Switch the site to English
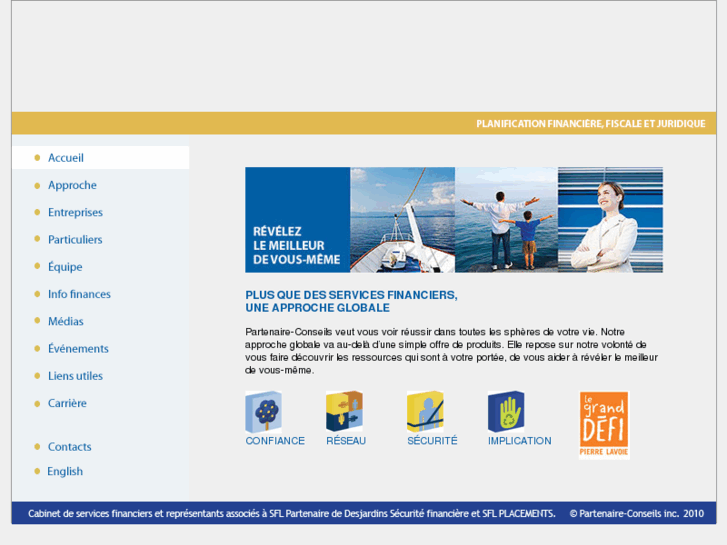Image resolution: width=727 pixels, height=545 pixels. tap(65, 471)
